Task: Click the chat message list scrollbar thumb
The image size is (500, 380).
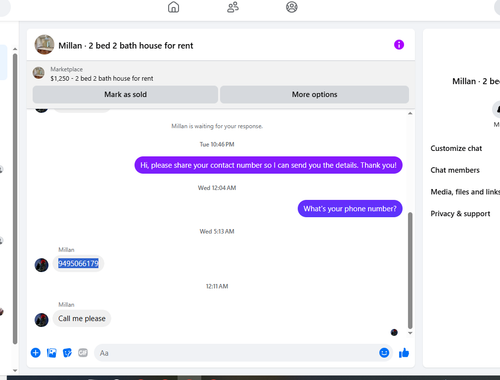Action: click(410, 270)
